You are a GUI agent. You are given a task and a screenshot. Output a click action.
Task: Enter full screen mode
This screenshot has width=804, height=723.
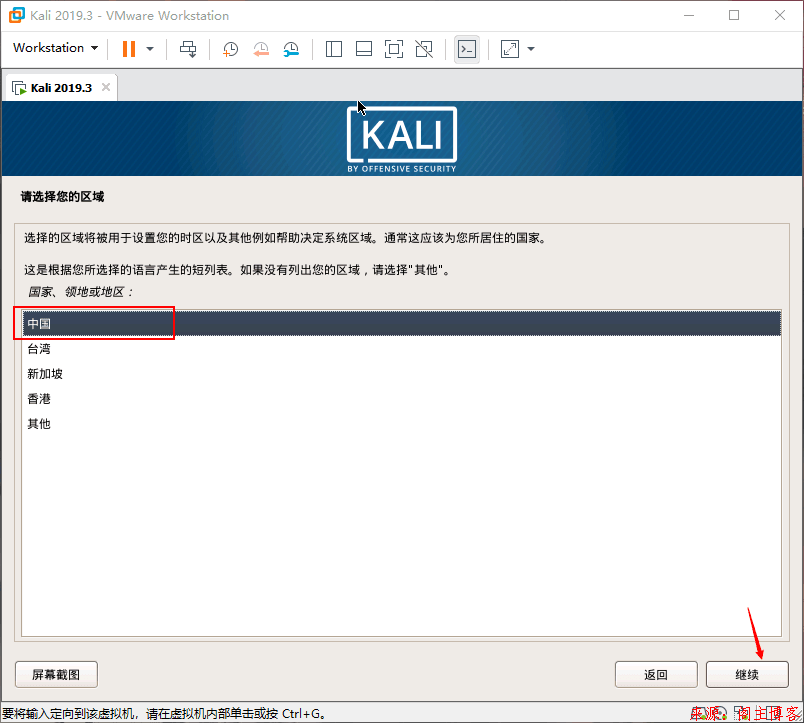click(394, 49)
